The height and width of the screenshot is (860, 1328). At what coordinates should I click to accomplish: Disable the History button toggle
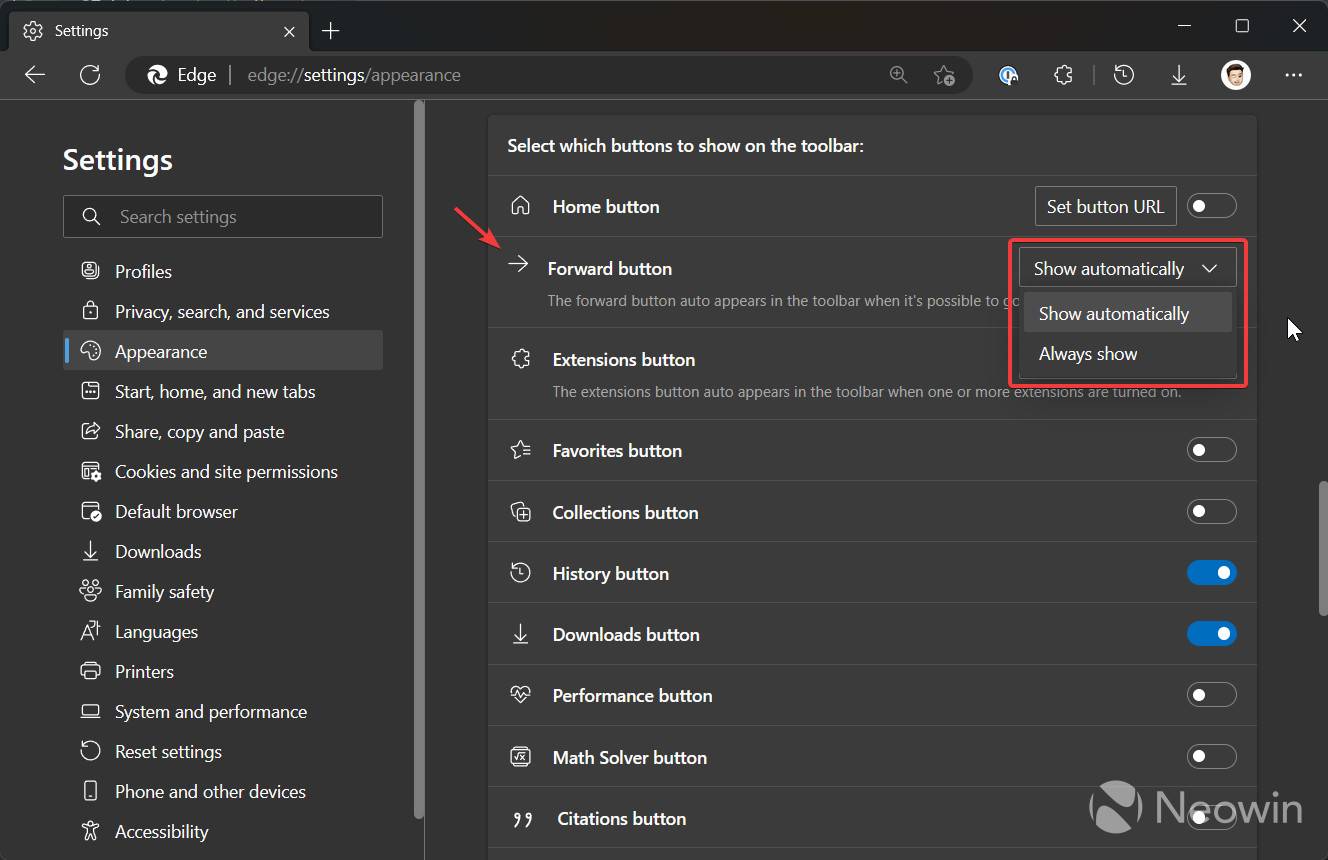pyautogui.click(x=1211, y=573)
